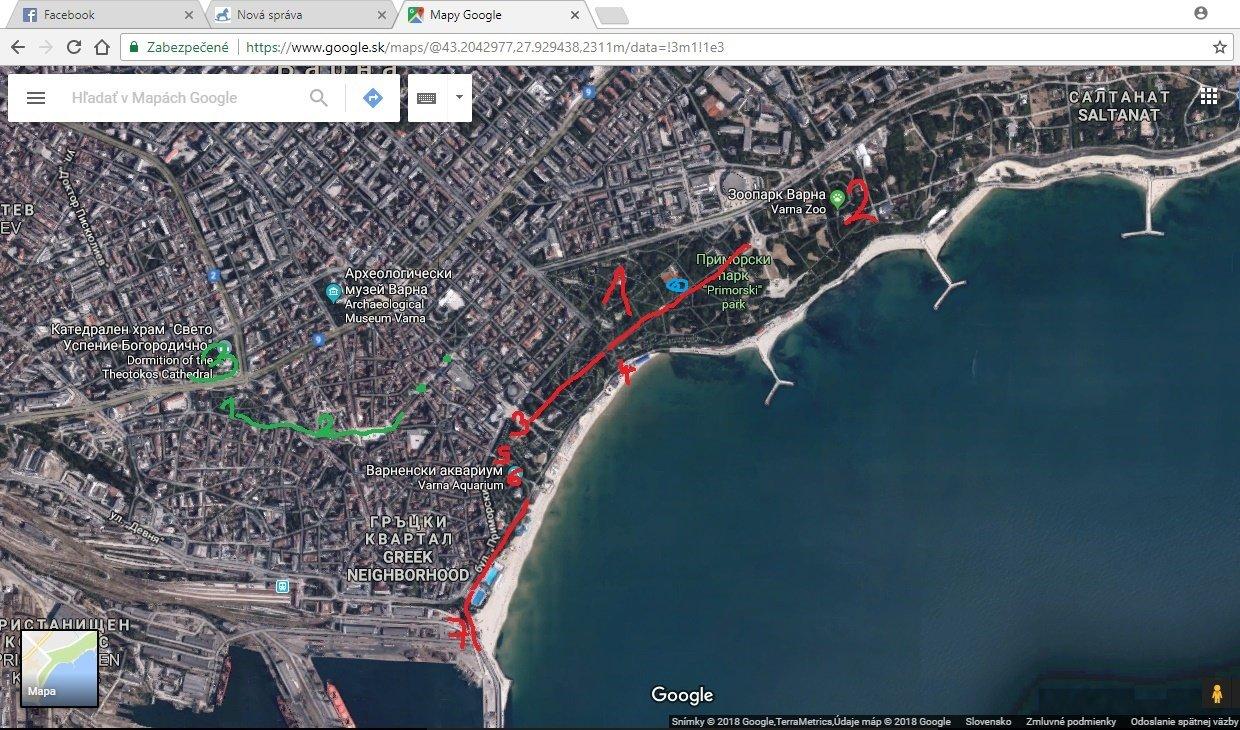The image size is (1240, 730).
Task: Open directions with the blue arrow icon
Action: click(x=373, y=98)
